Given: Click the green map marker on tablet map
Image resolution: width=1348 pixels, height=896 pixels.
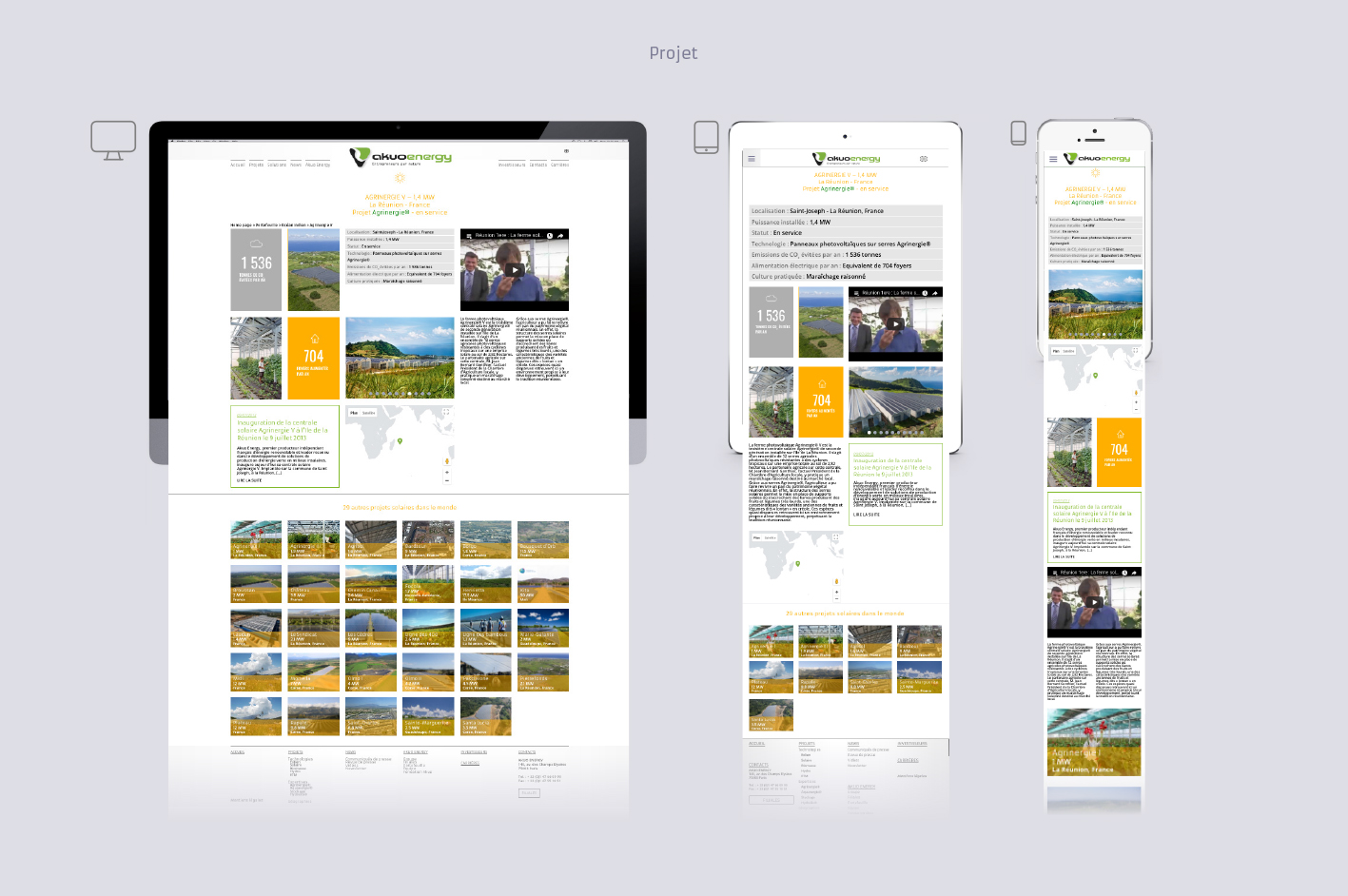Looking at the screenshot, I should [798, 563].
